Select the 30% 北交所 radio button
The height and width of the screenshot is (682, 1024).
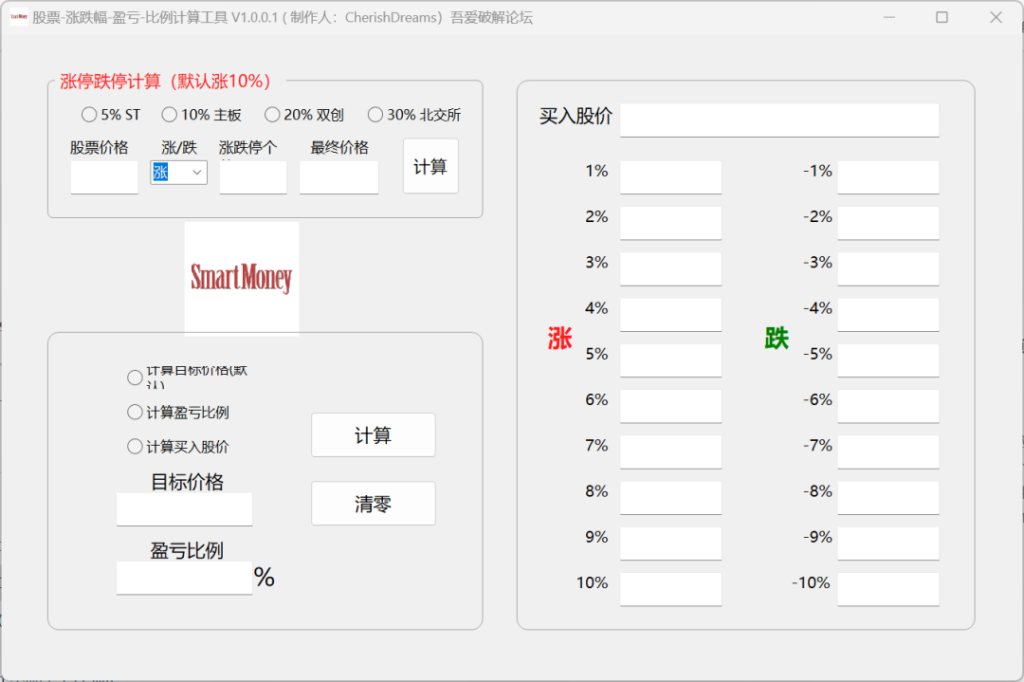(375, 114)
